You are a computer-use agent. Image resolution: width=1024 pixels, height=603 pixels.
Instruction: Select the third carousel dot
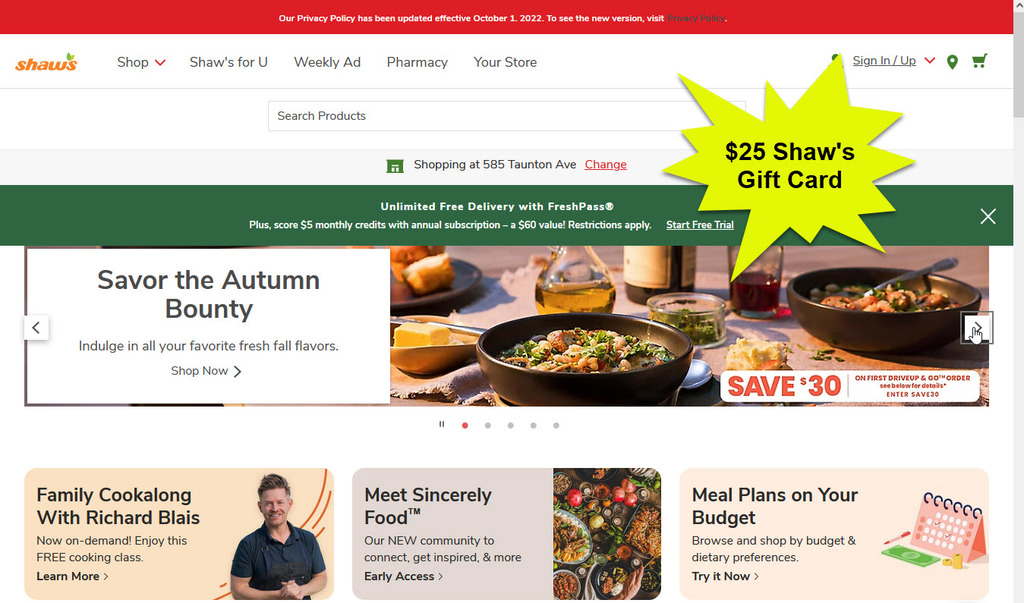tap(511, 425)
